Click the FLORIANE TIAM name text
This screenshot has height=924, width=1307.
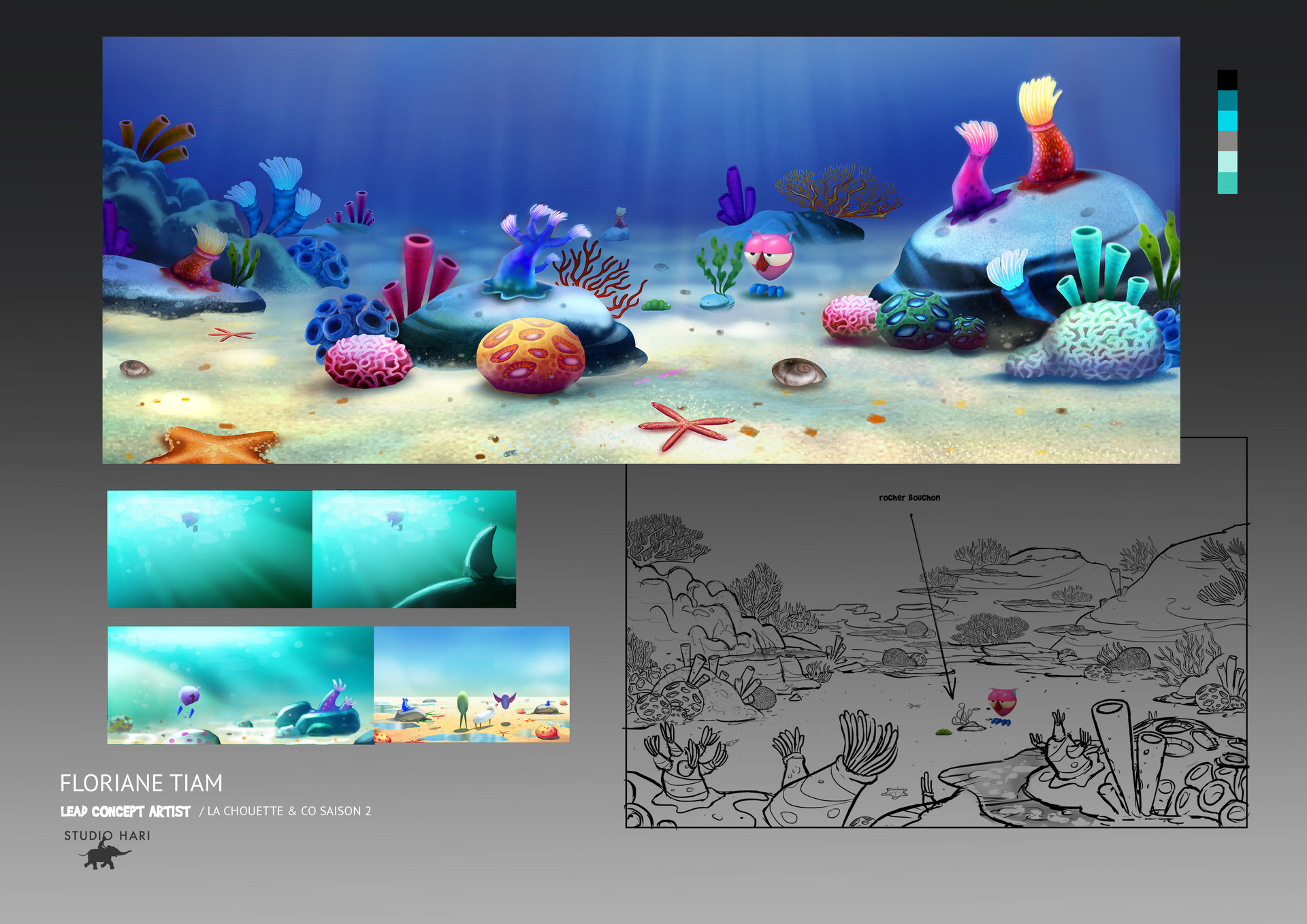[x=141, y=783]
